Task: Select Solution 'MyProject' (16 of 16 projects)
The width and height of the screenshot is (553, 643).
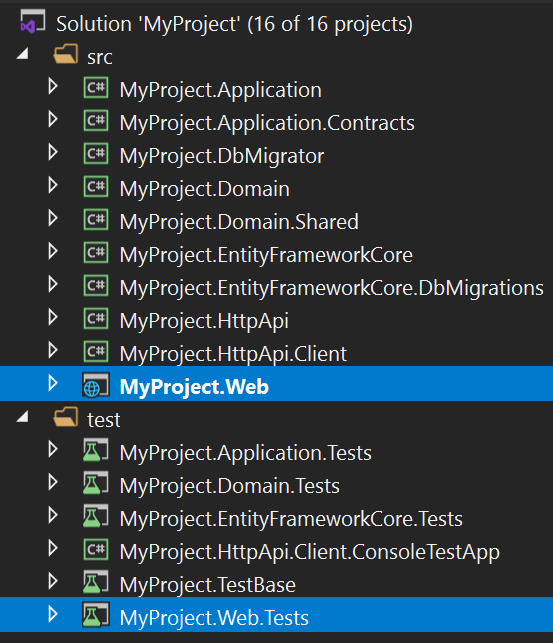Action: coord(234,24)
